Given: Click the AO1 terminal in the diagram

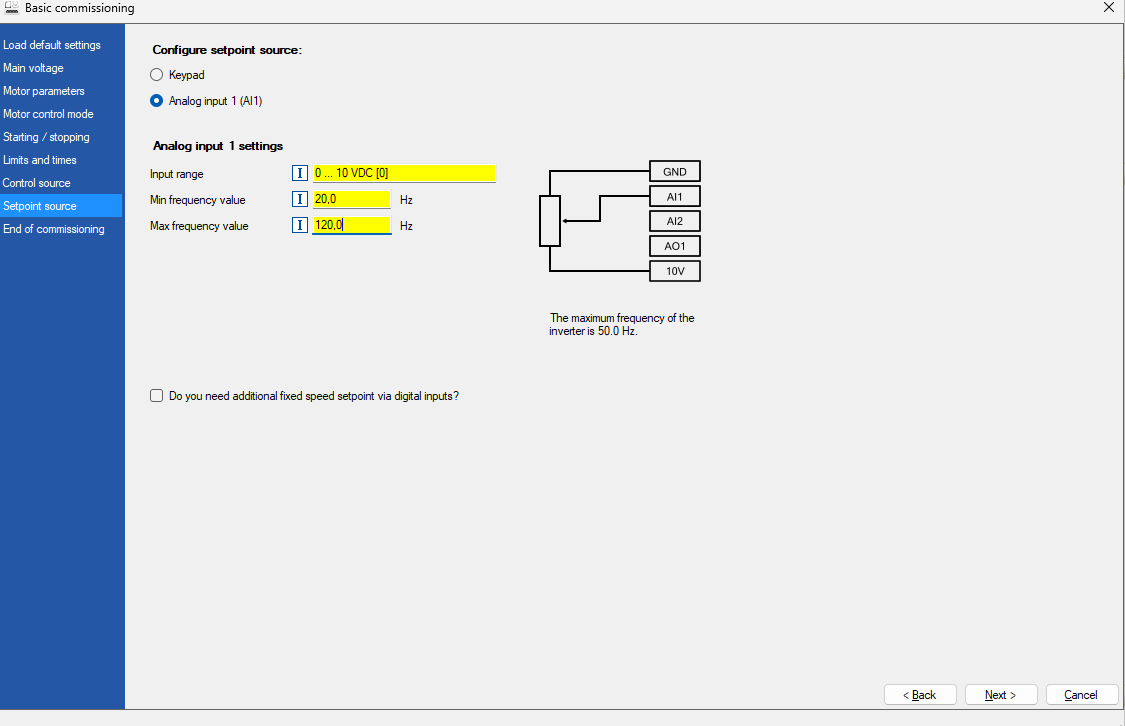Looking at the screenshot, I should (674, 246).
